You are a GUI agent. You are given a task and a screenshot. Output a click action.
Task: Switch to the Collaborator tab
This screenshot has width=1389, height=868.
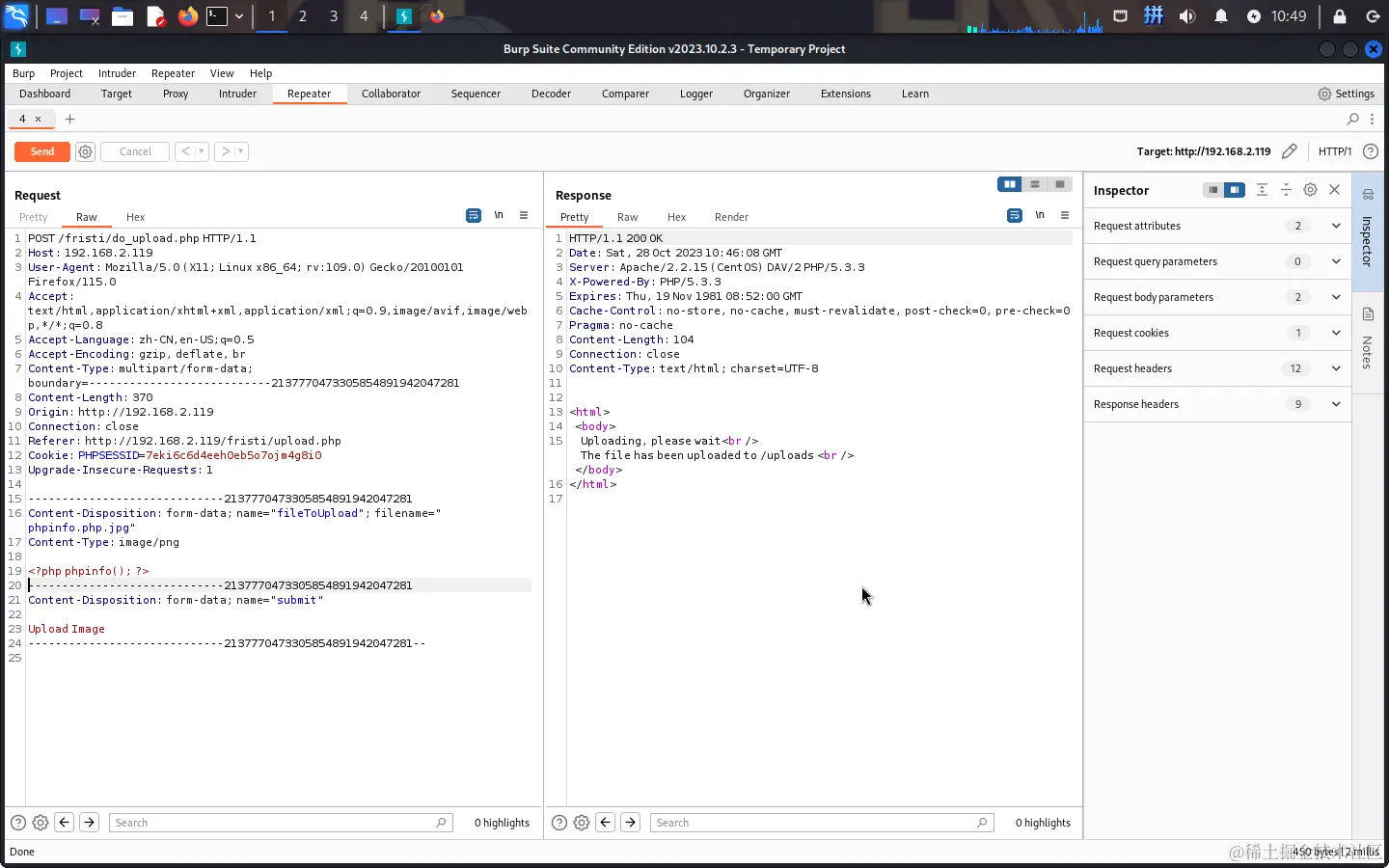point(391,94)
